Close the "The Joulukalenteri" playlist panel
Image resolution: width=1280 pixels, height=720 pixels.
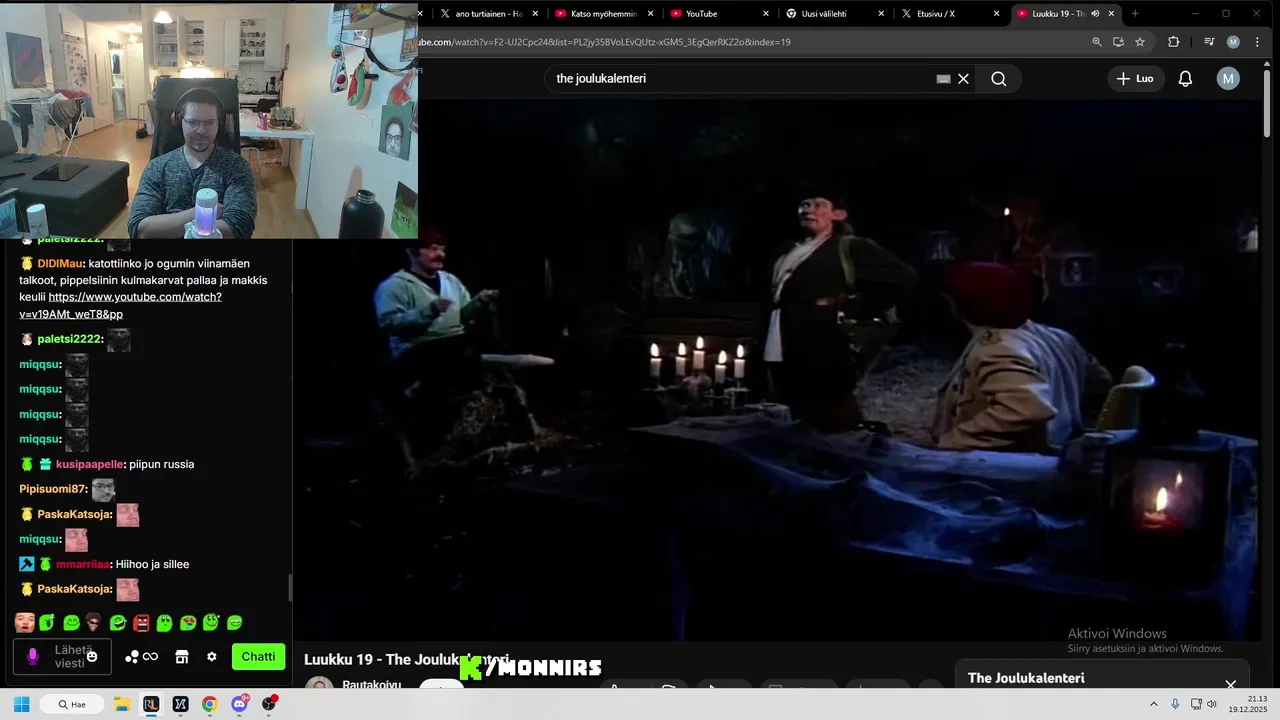click(x=1230, y=685)
